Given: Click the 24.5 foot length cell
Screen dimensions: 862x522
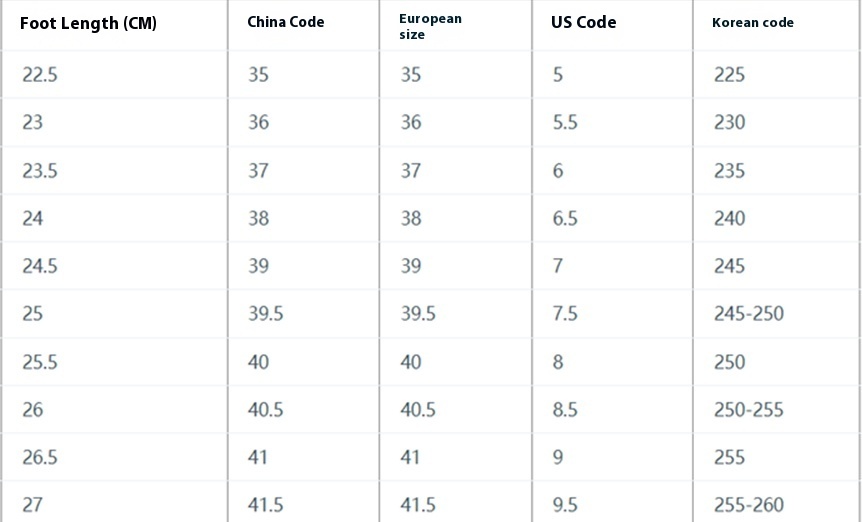Looking at the screenshot, I should pyautogui.click(x=40, y=266).
